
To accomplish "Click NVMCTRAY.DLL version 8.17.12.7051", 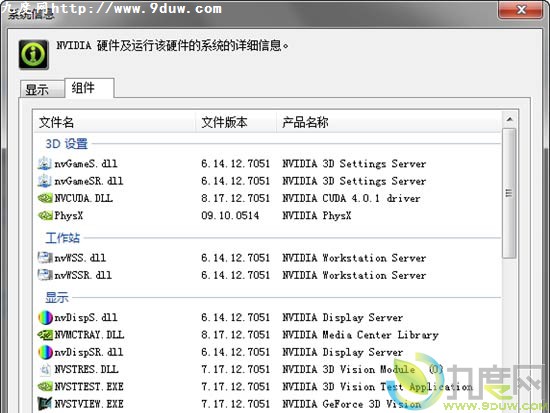I will click(x=235, y=335).
